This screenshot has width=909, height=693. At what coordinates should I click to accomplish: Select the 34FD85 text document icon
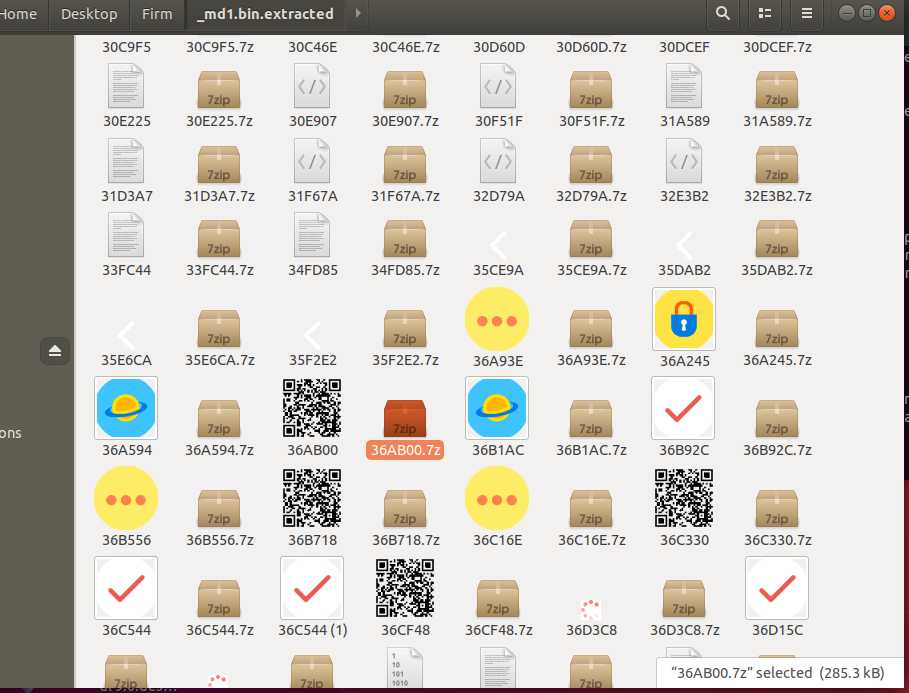tap(312, 235)
